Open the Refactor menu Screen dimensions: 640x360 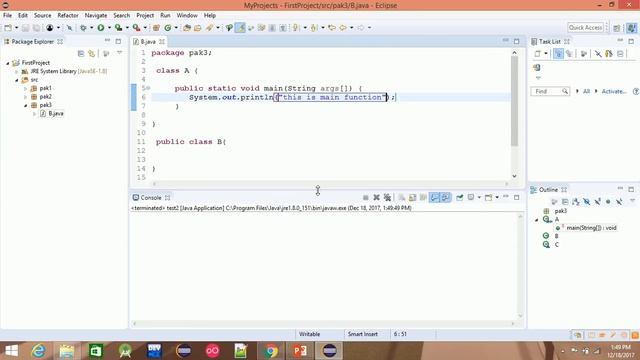tap(68, 16)
